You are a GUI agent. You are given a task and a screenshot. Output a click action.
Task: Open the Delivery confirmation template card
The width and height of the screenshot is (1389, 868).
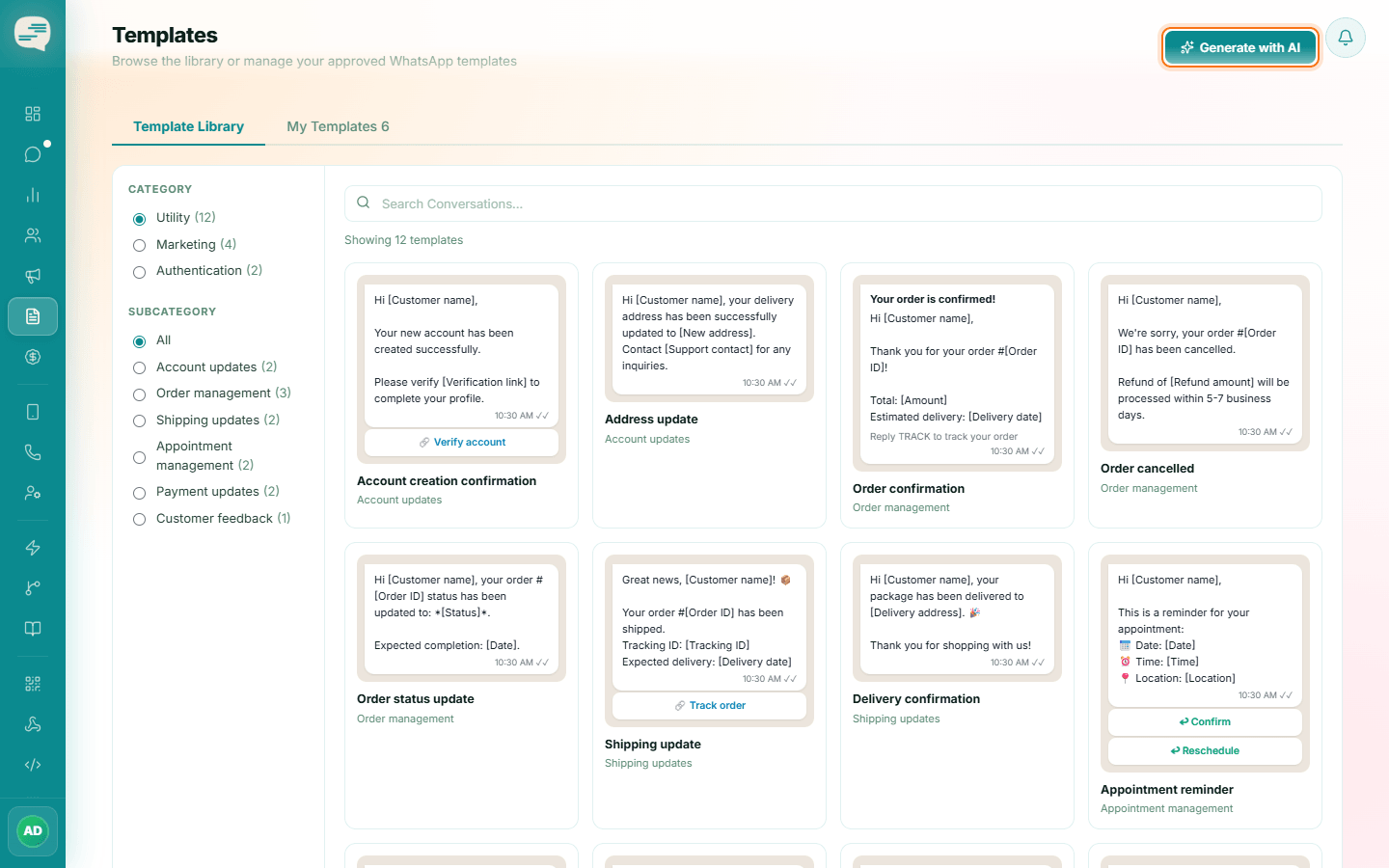(x=957, y=686)
